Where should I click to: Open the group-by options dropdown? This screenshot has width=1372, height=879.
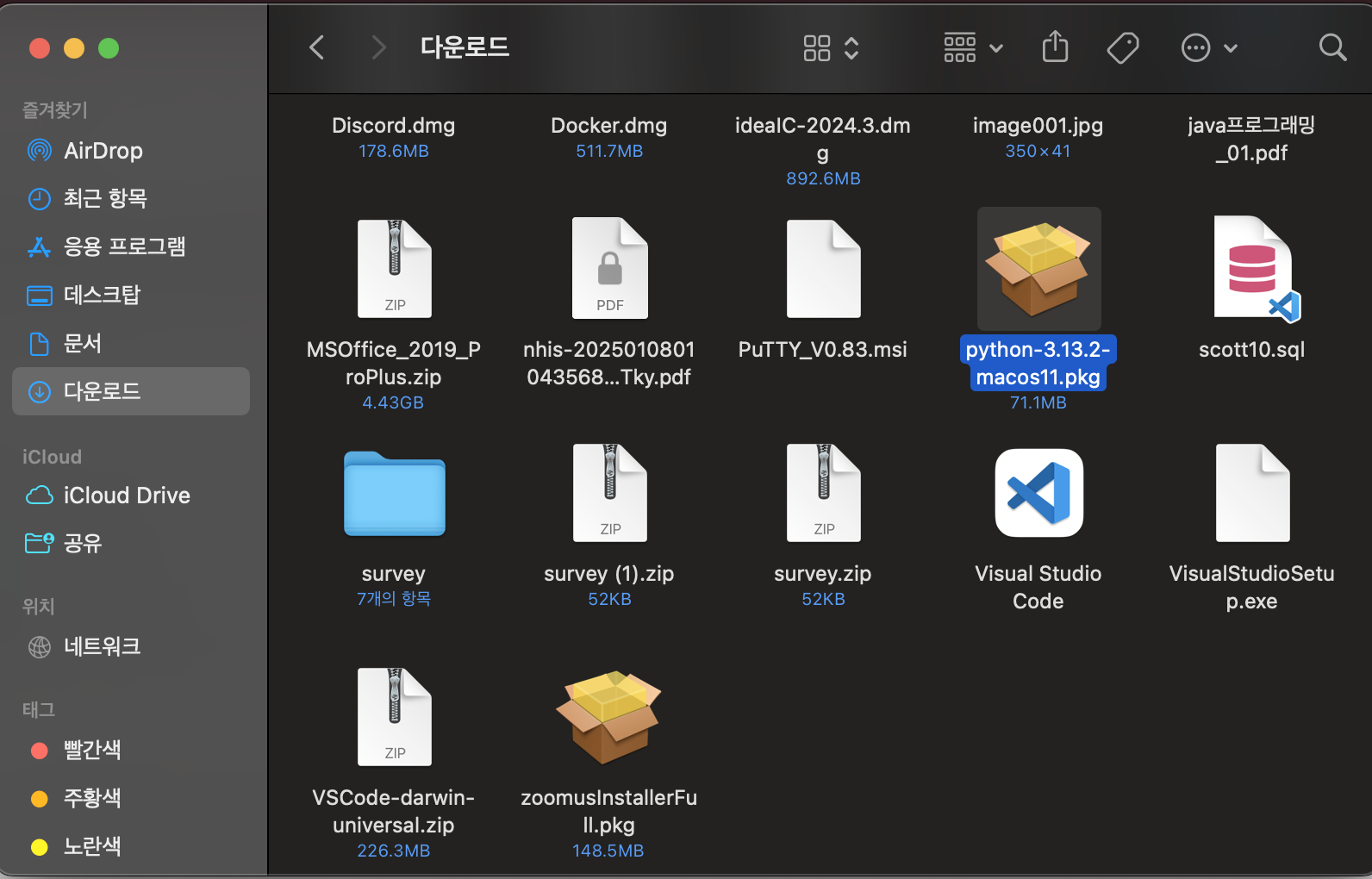point(973,48)
